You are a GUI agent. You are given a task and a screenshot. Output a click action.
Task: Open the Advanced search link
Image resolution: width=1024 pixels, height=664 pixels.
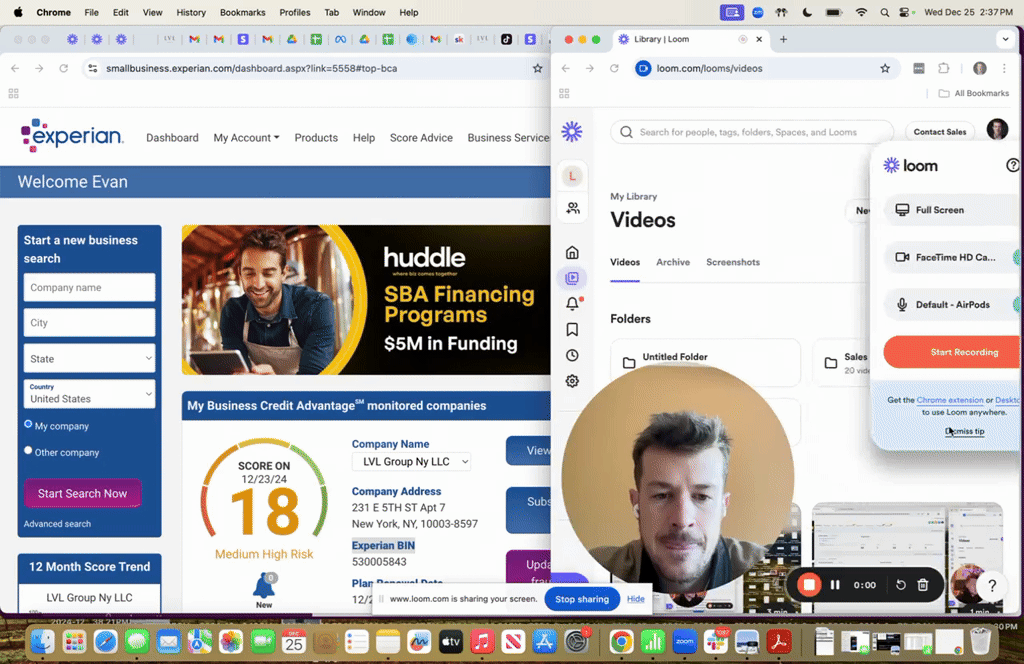pos(57,524)
